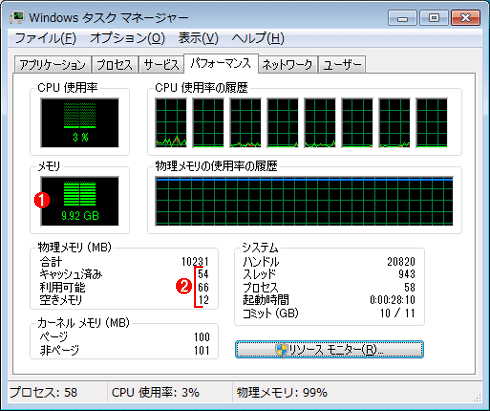Select the パフォーマンス tab
490x411 pixels.
click(x=221, y=63)
